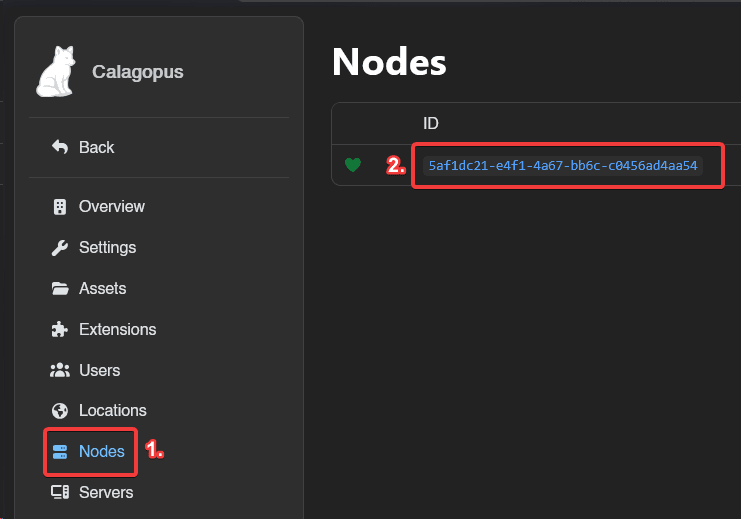
Task: Click the Nodes server icon in sidebar
Action: 59,451
